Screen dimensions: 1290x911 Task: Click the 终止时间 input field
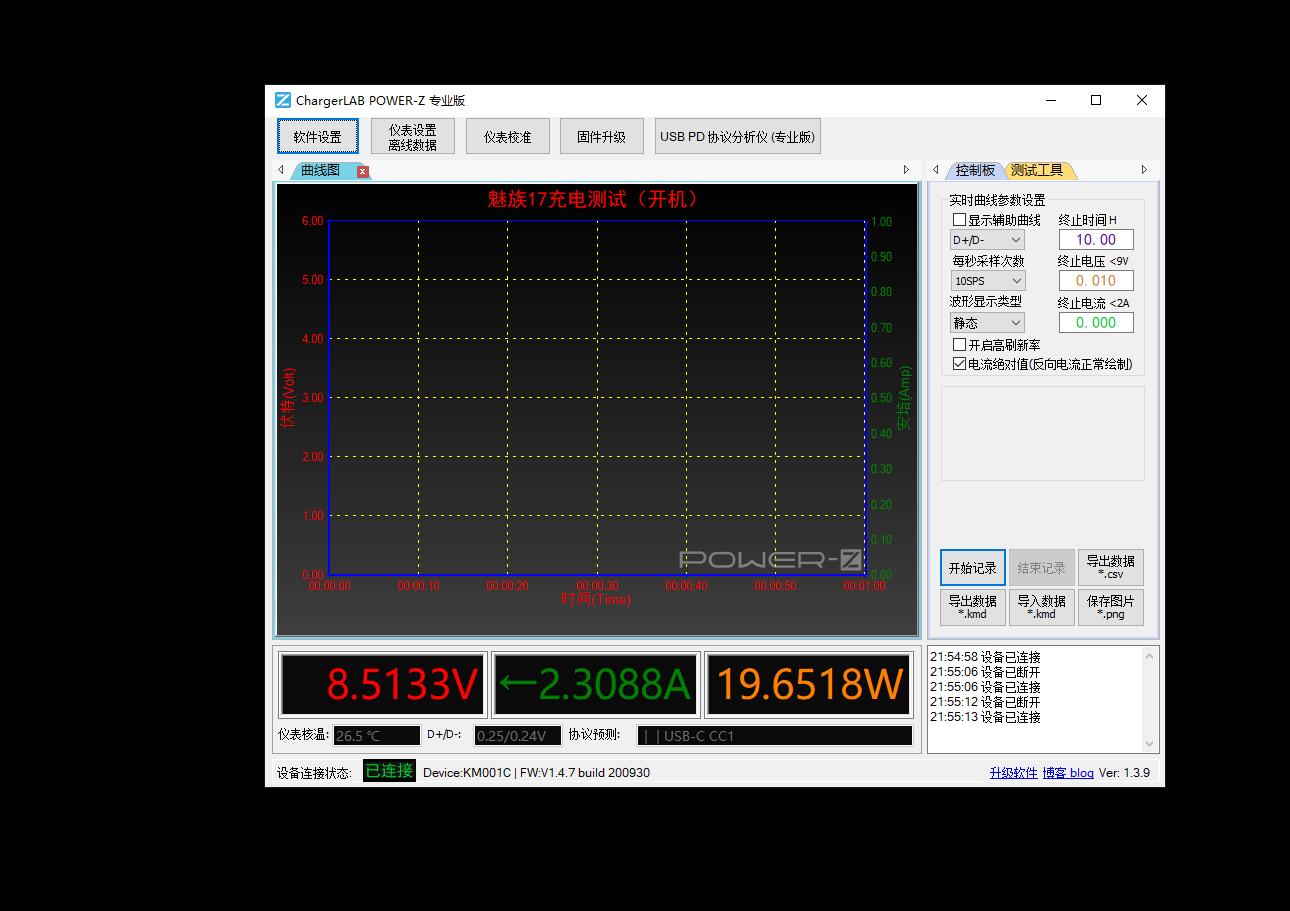[1095, 240]
